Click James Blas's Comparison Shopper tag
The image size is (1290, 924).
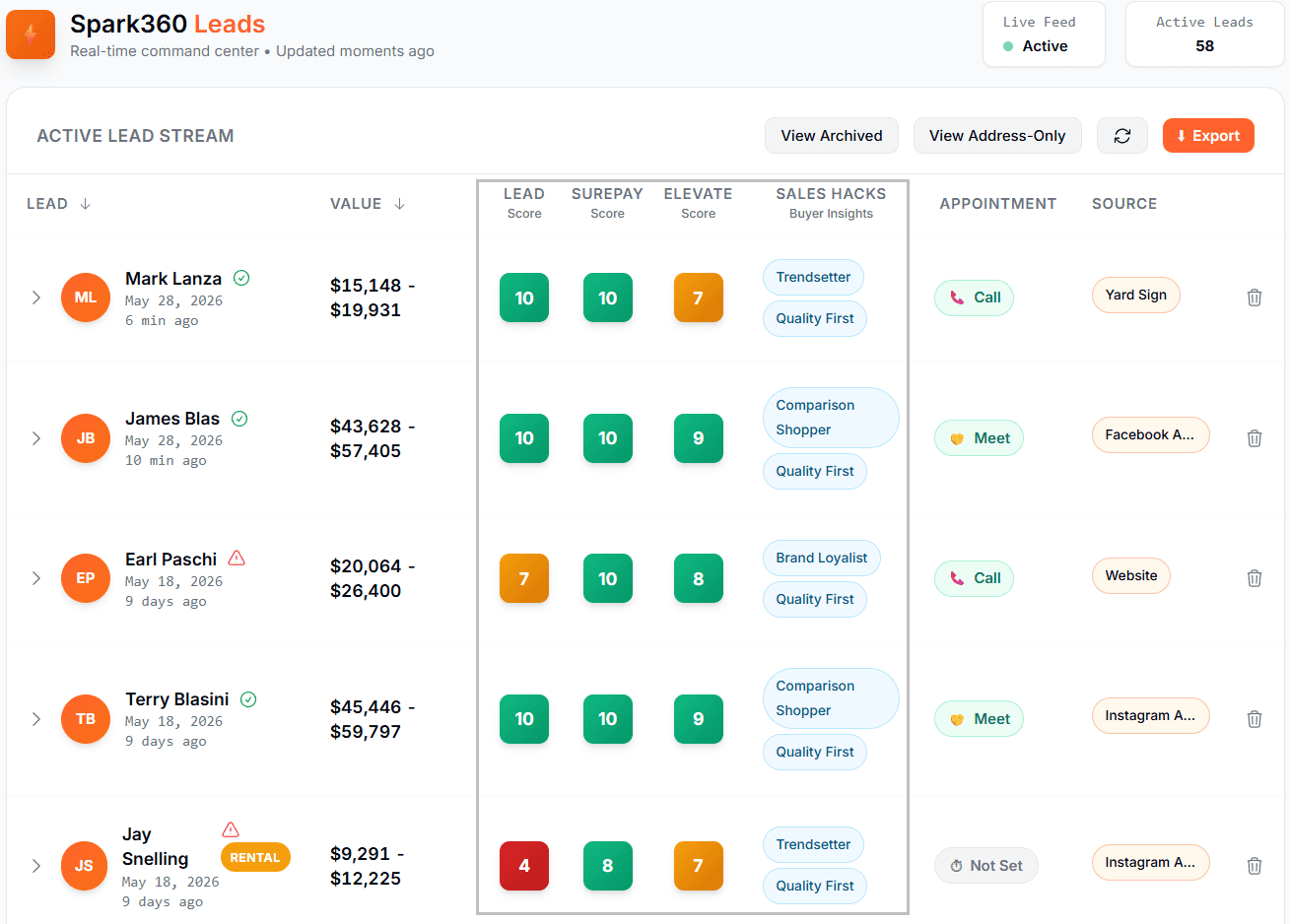[831, 418]
